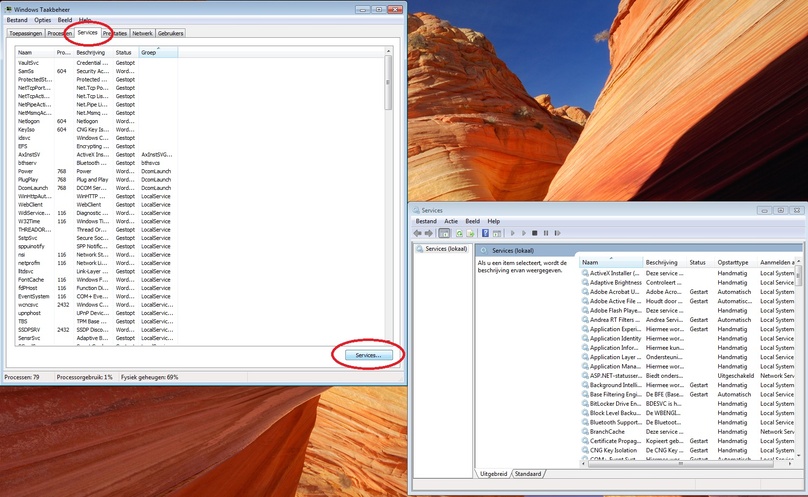The image size is (808, 497).
Task: Click the Restart Service toolbar icon
Action: tap(558, 234)
